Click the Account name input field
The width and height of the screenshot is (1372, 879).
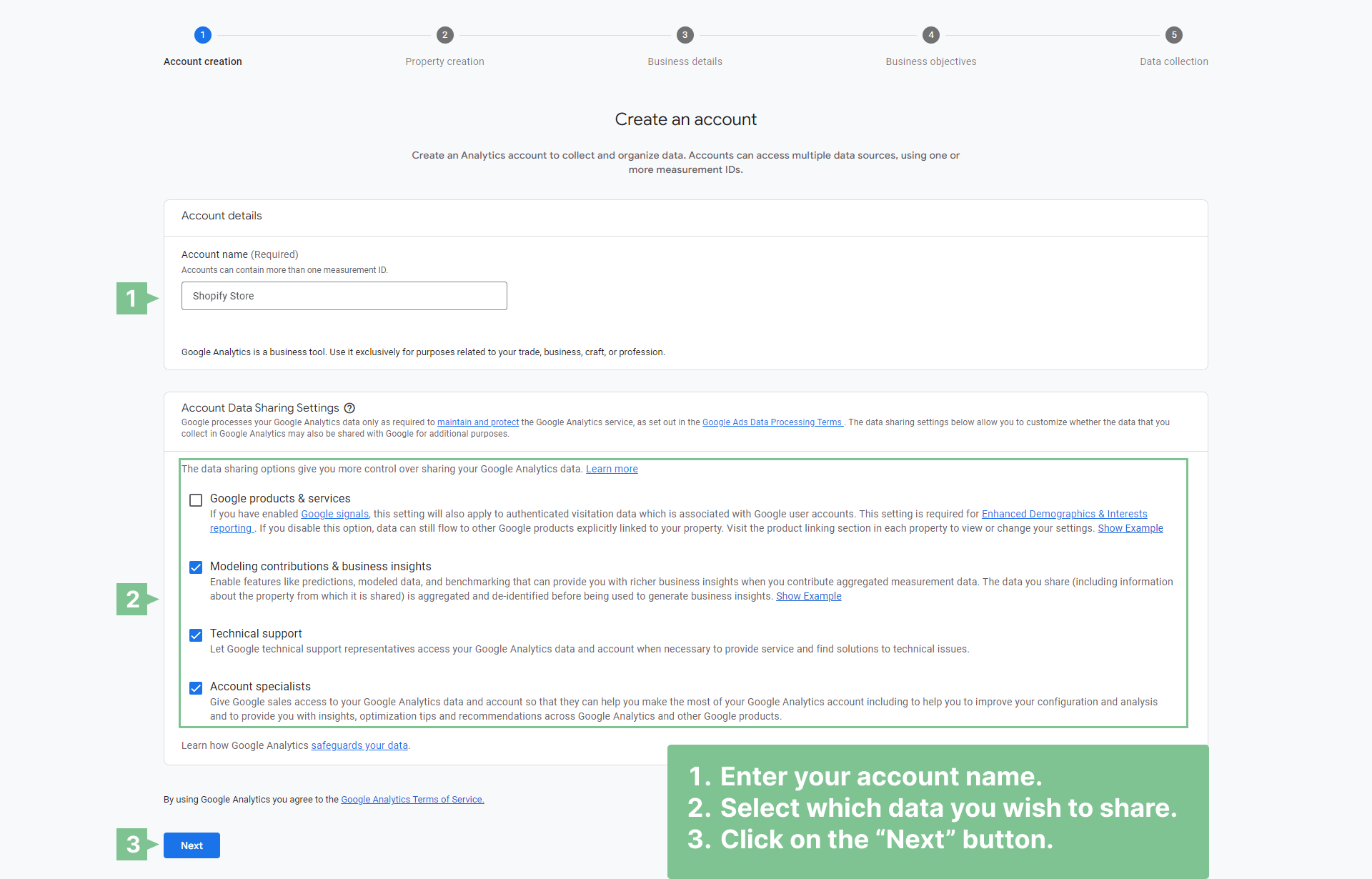point(344,296)
